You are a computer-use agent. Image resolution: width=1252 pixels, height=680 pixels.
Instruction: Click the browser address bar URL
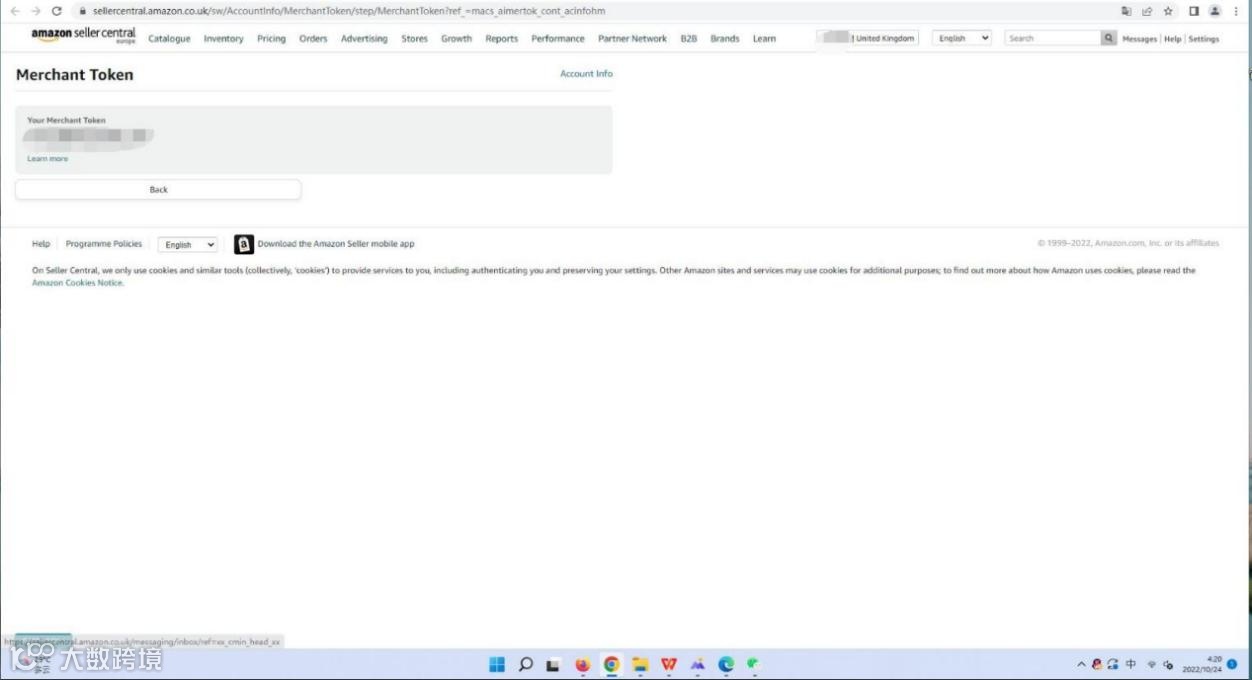(x=349, y=11)
